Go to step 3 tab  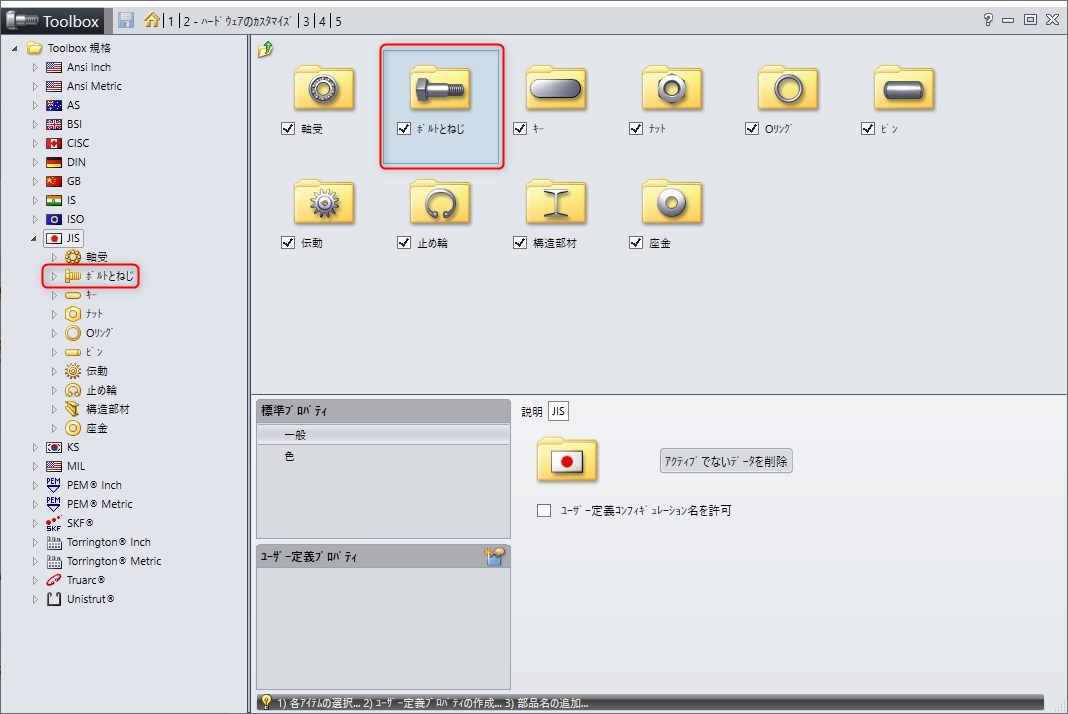tap(306, 21)
